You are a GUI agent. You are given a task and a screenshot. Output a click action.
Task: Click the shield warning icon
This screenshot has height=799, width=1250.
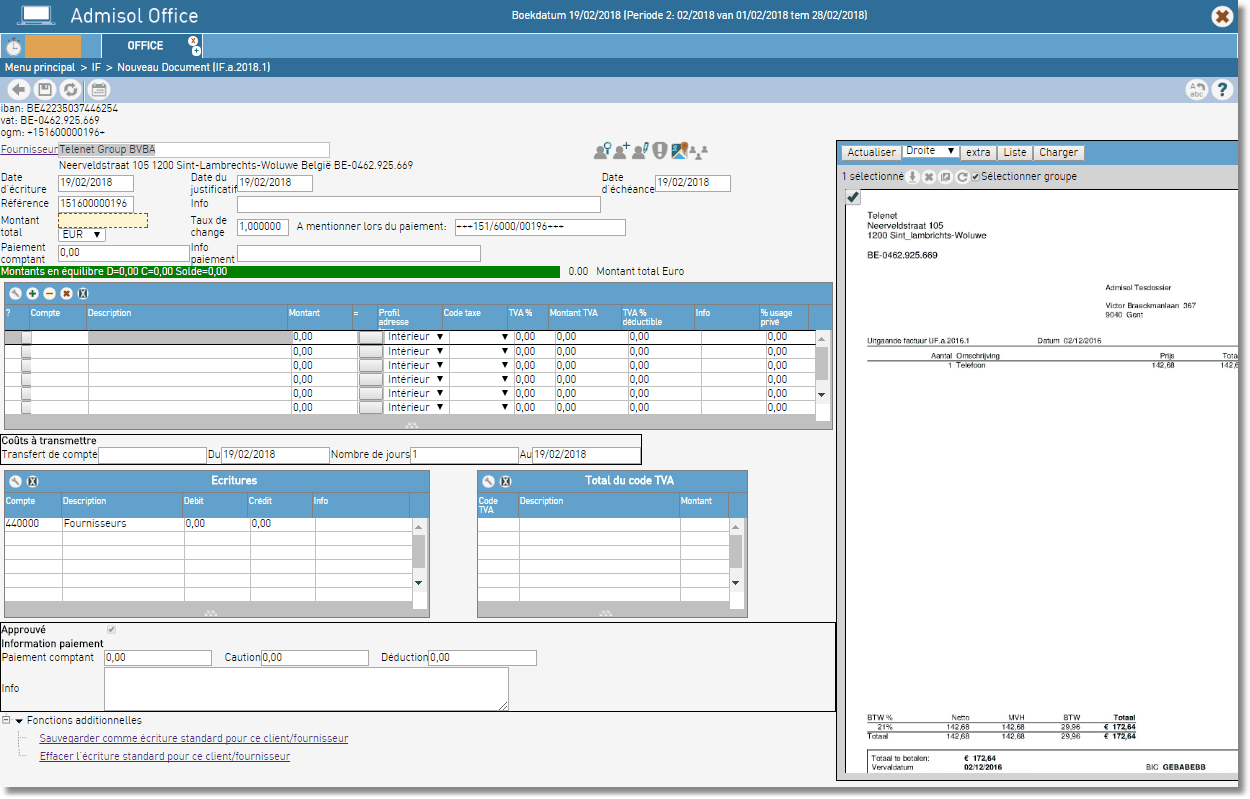tap(660, 150)
